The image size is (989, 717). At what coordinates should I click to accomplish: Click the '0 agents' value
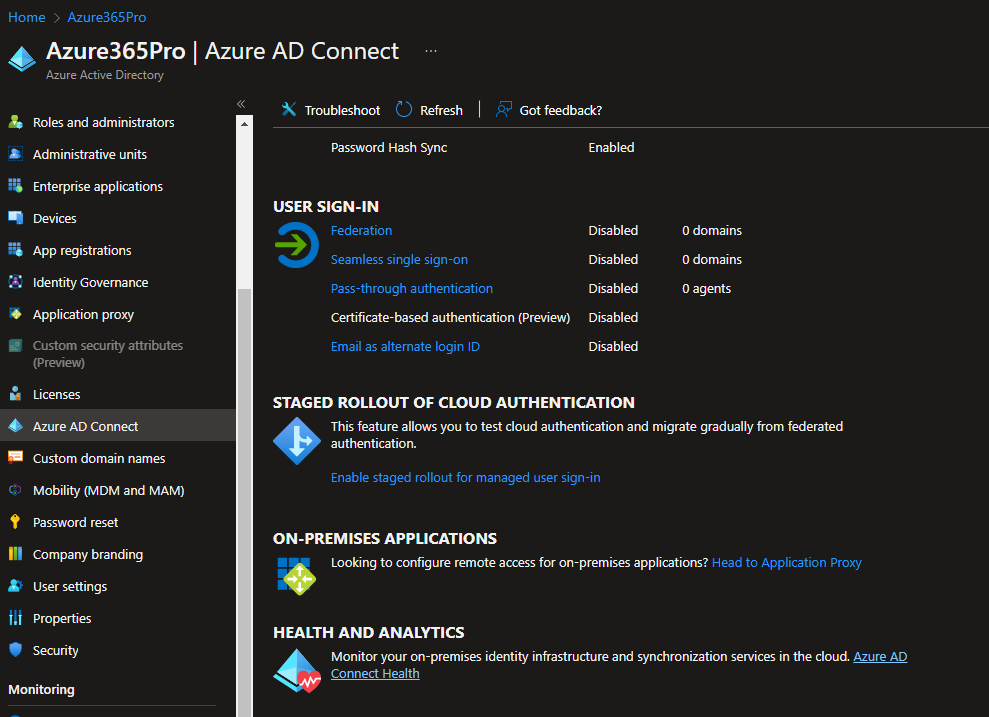706,288
